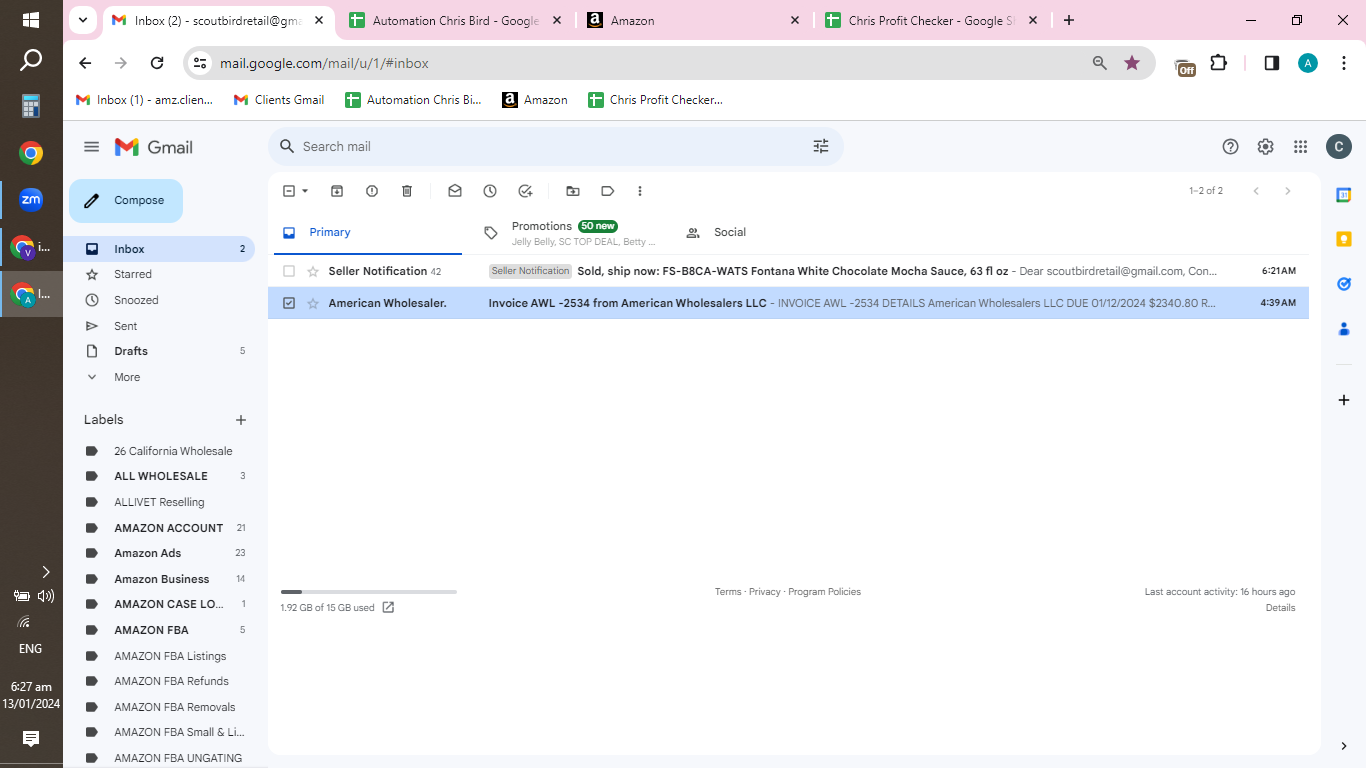1366x768 pixels.
Task: Click the Compose button
Action: click(126, 200)
